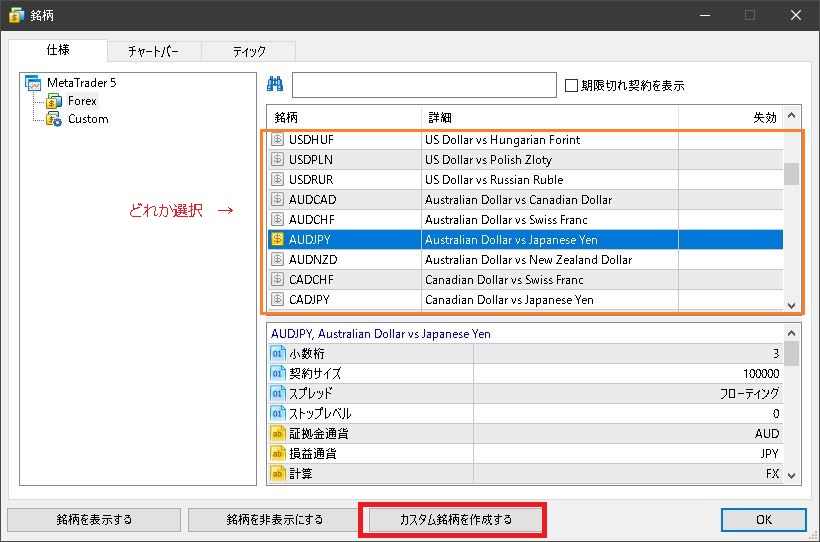The width and height of the screenshot is (820, 542).
Task: Click the Forex folder icon
Action: coord(54,100)
